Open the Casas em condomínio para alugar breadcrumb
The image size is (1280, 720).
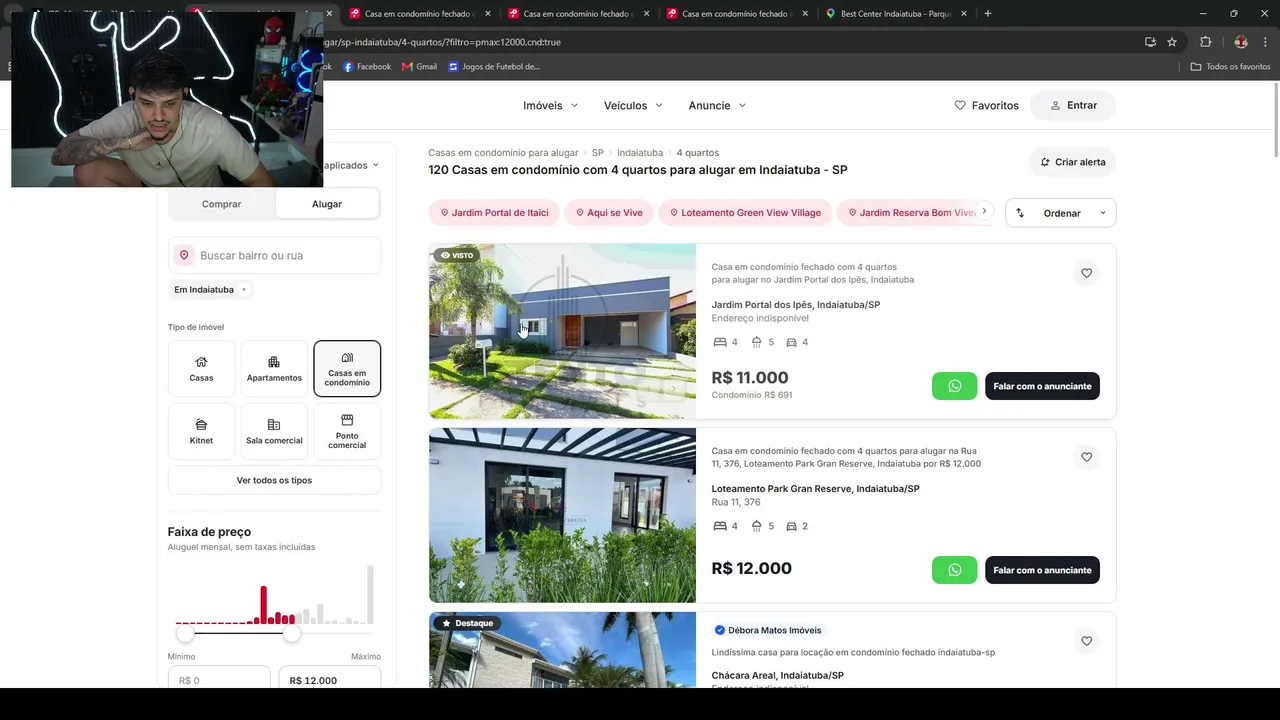[x=503, y=153]
